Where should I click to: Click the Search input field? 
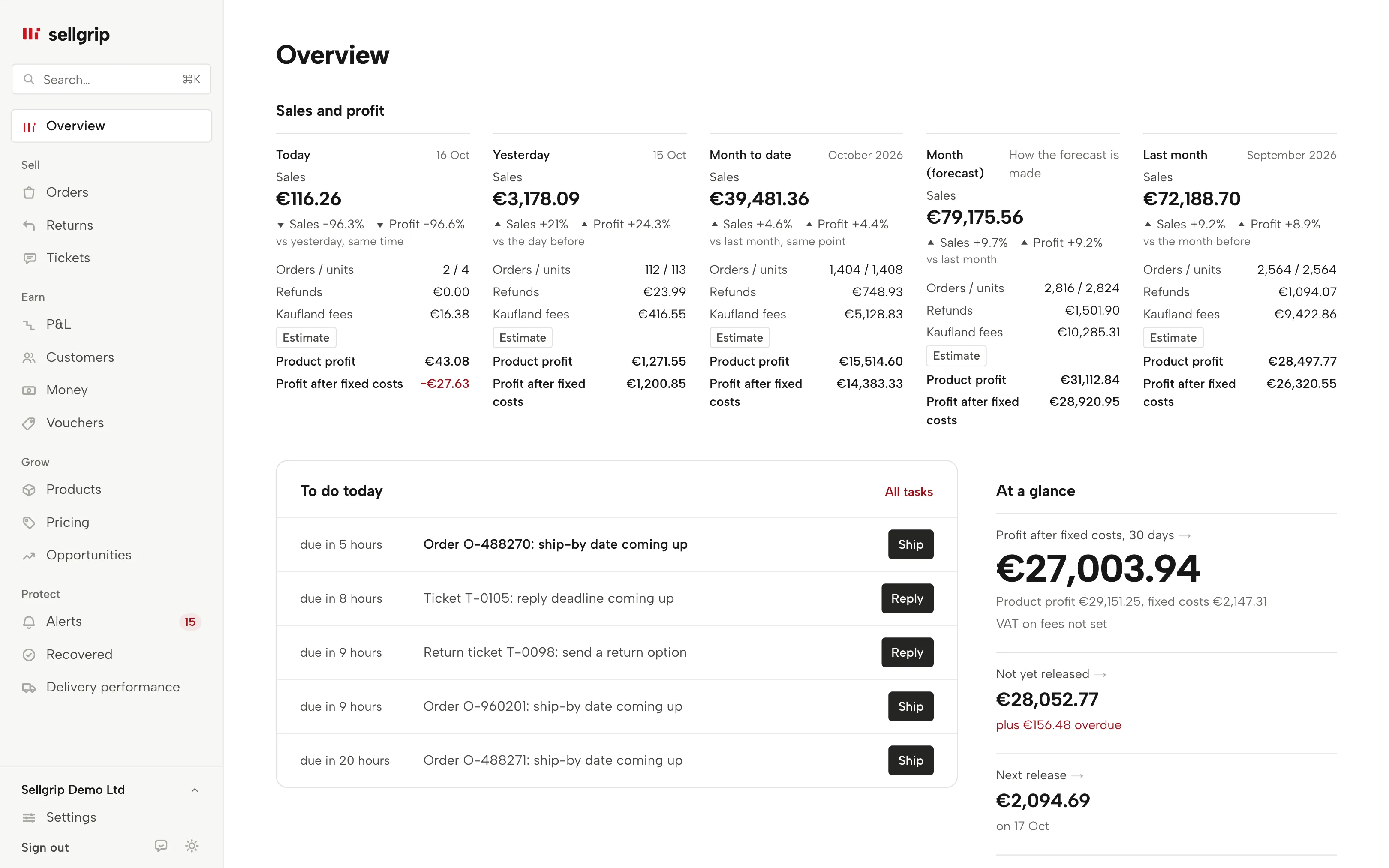point(111,79)
